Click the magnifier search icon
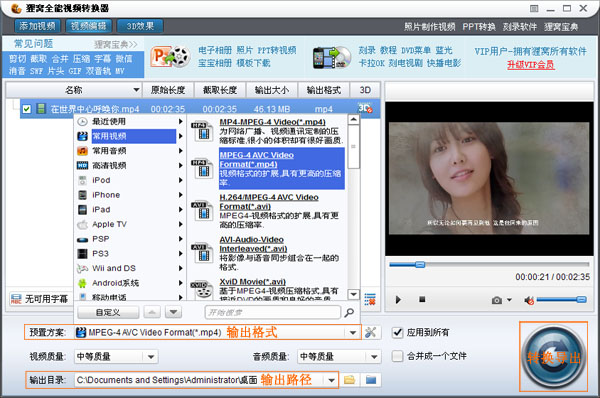 [349, 313]
